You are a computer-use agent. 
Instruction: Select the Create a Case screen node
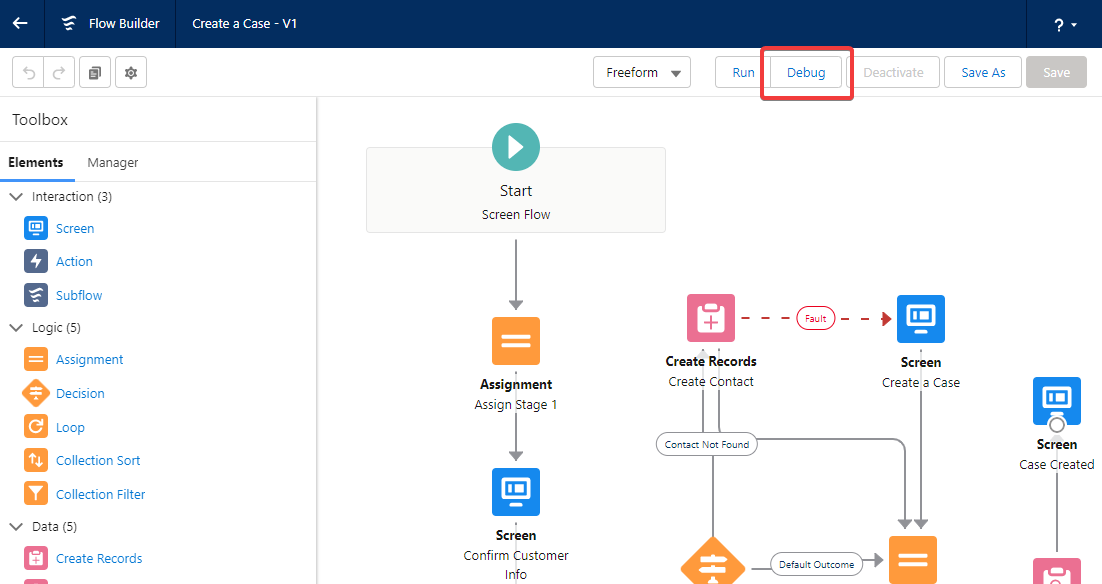click(921, 319)
